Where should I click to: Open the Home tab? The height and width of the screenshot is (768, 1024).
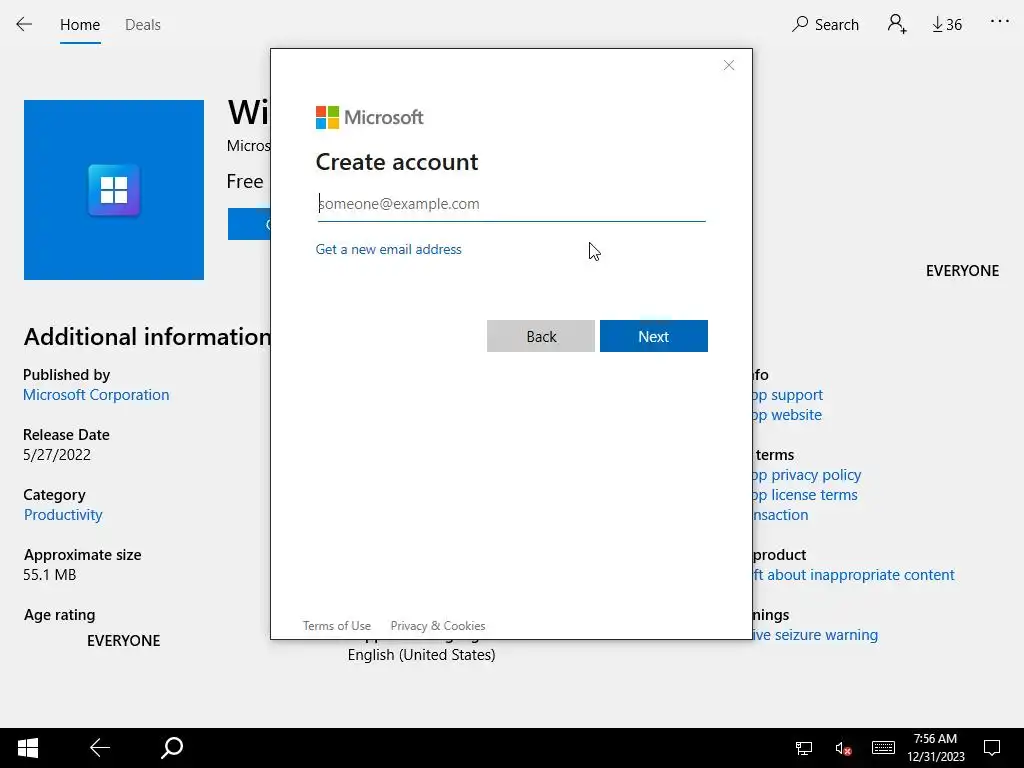(x=80, y=25)
